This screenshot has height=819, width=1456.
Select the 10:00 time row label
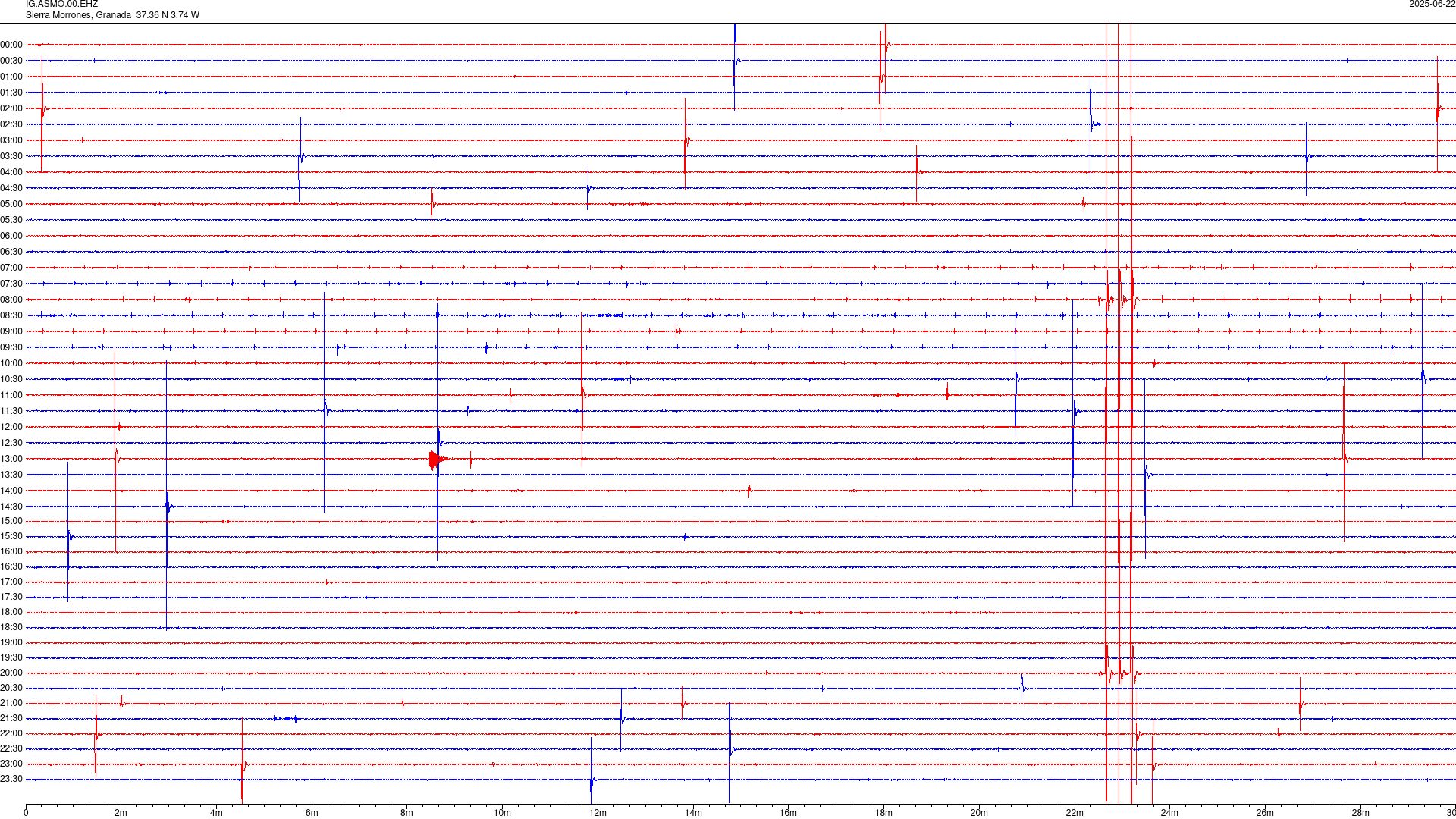tap(11, 363)
